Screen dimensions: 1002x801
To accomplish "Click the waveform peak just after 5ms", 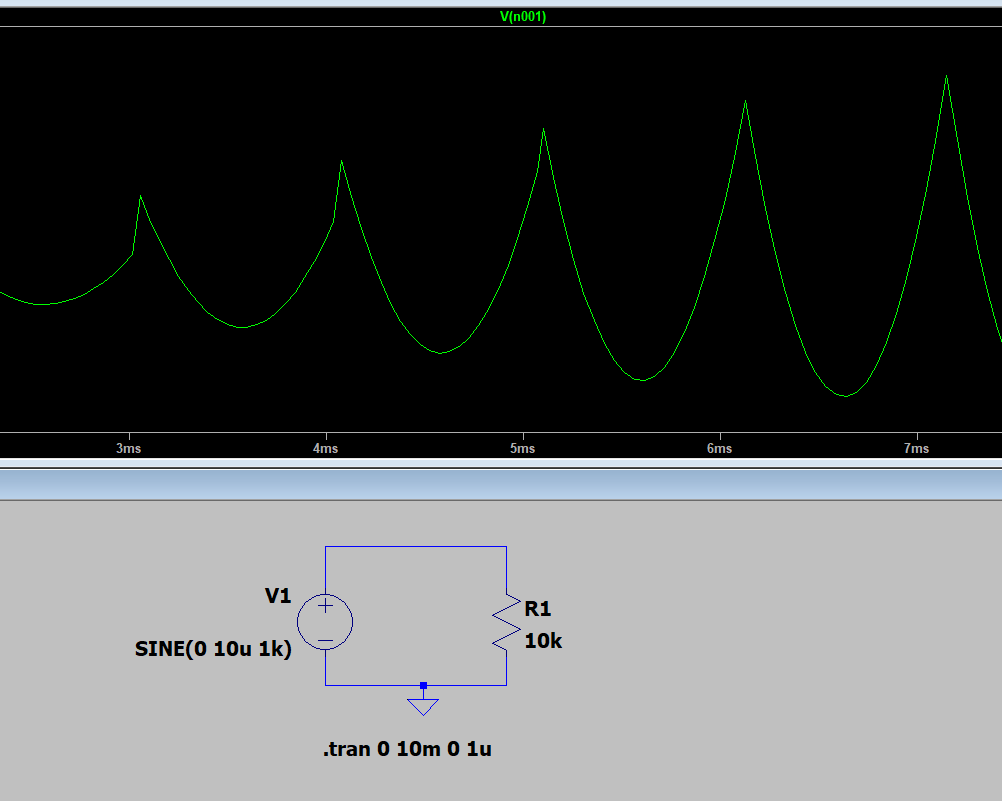I will coord(543,129).
